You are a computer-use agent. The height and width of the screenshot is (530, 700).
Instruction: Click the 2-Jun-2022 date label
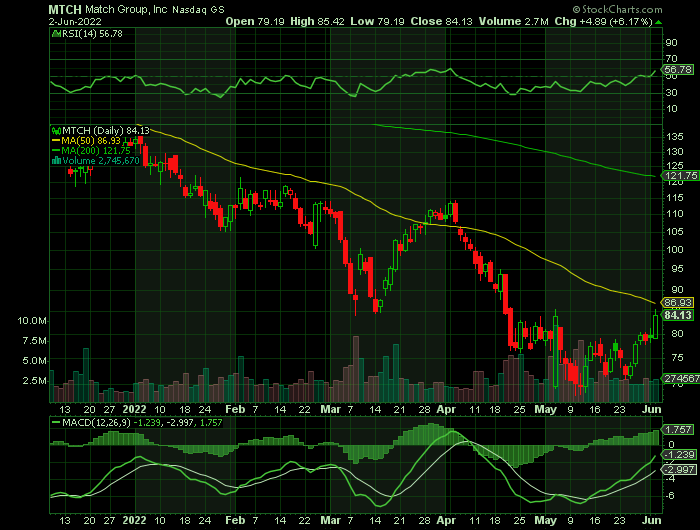[x=75, y=21]
